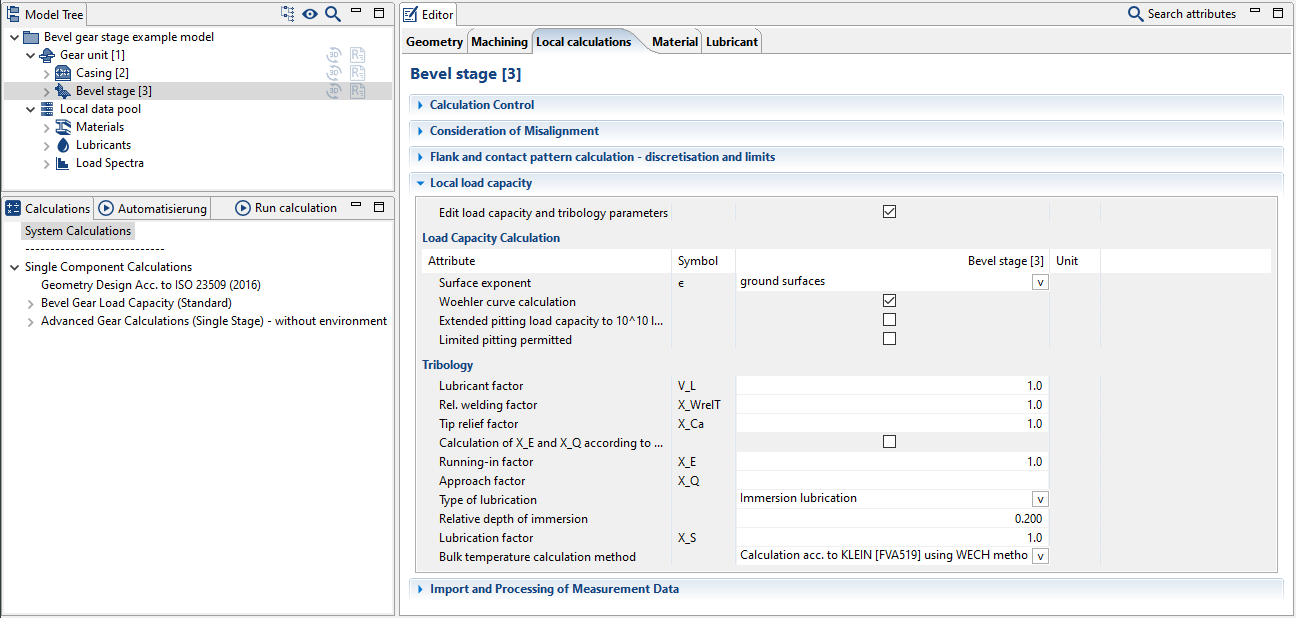
Task: Open the Model Tree search magnifier
Action: coord(332,14)
